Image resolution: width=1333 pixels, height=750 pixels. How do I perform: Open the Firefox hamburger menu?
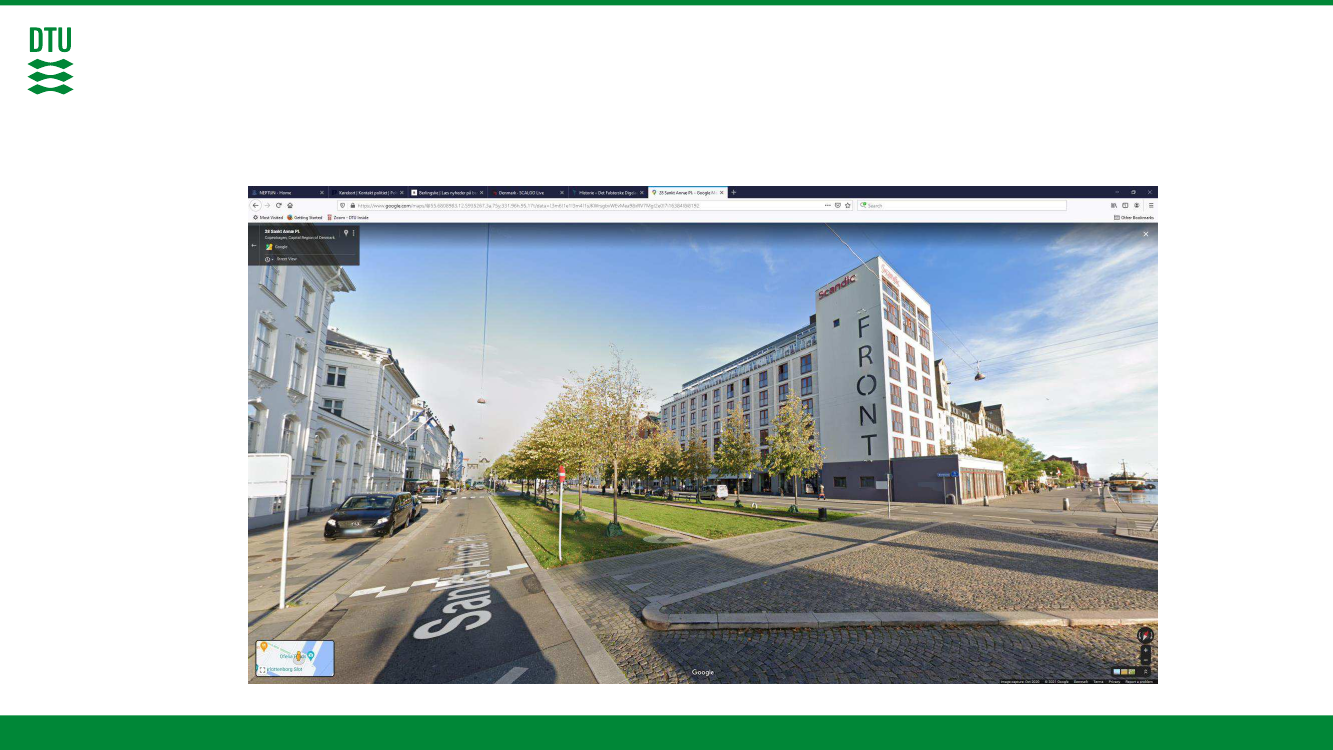(1151, 205)
